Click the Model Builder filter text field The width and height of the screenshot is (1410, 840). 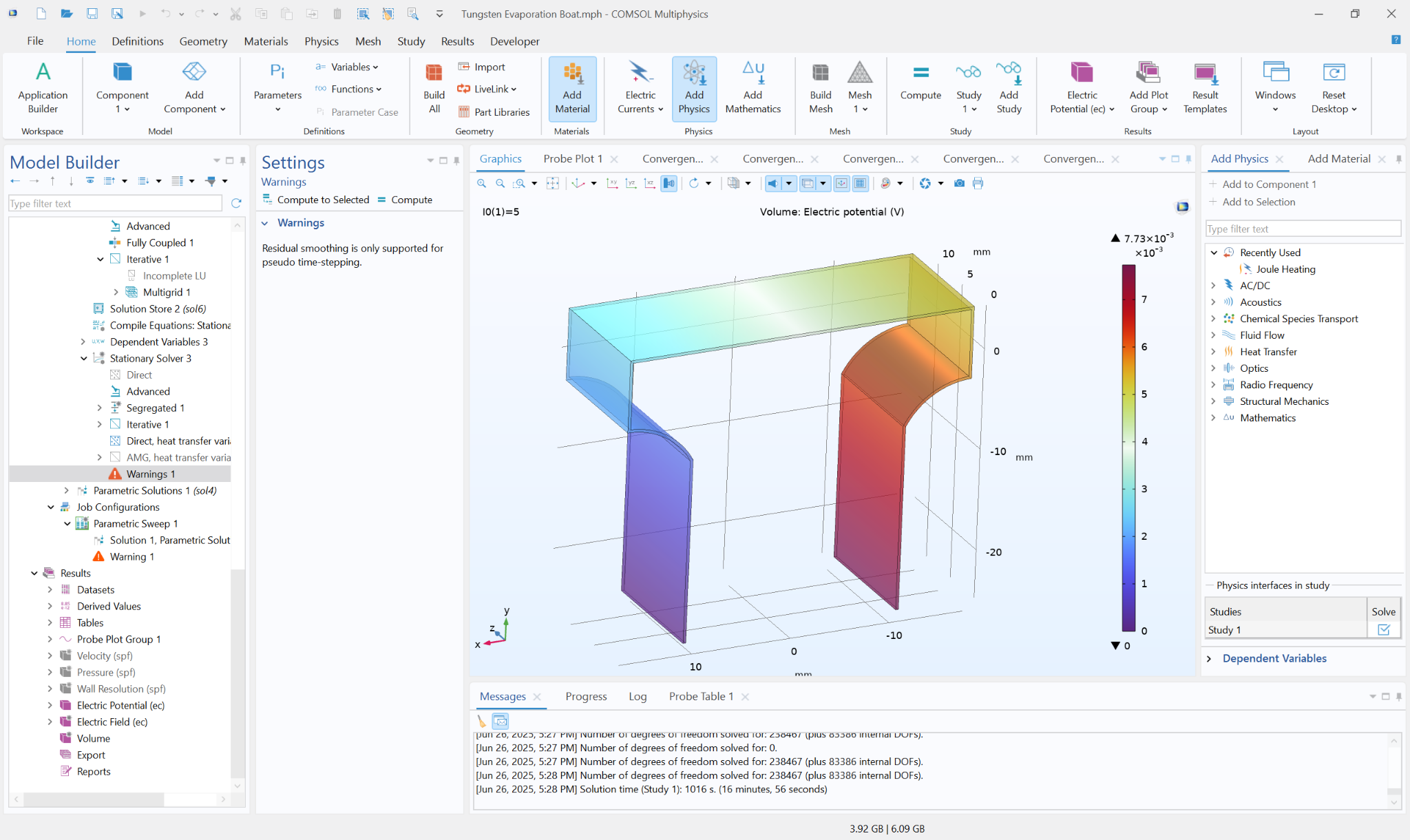tap(115, 204)
